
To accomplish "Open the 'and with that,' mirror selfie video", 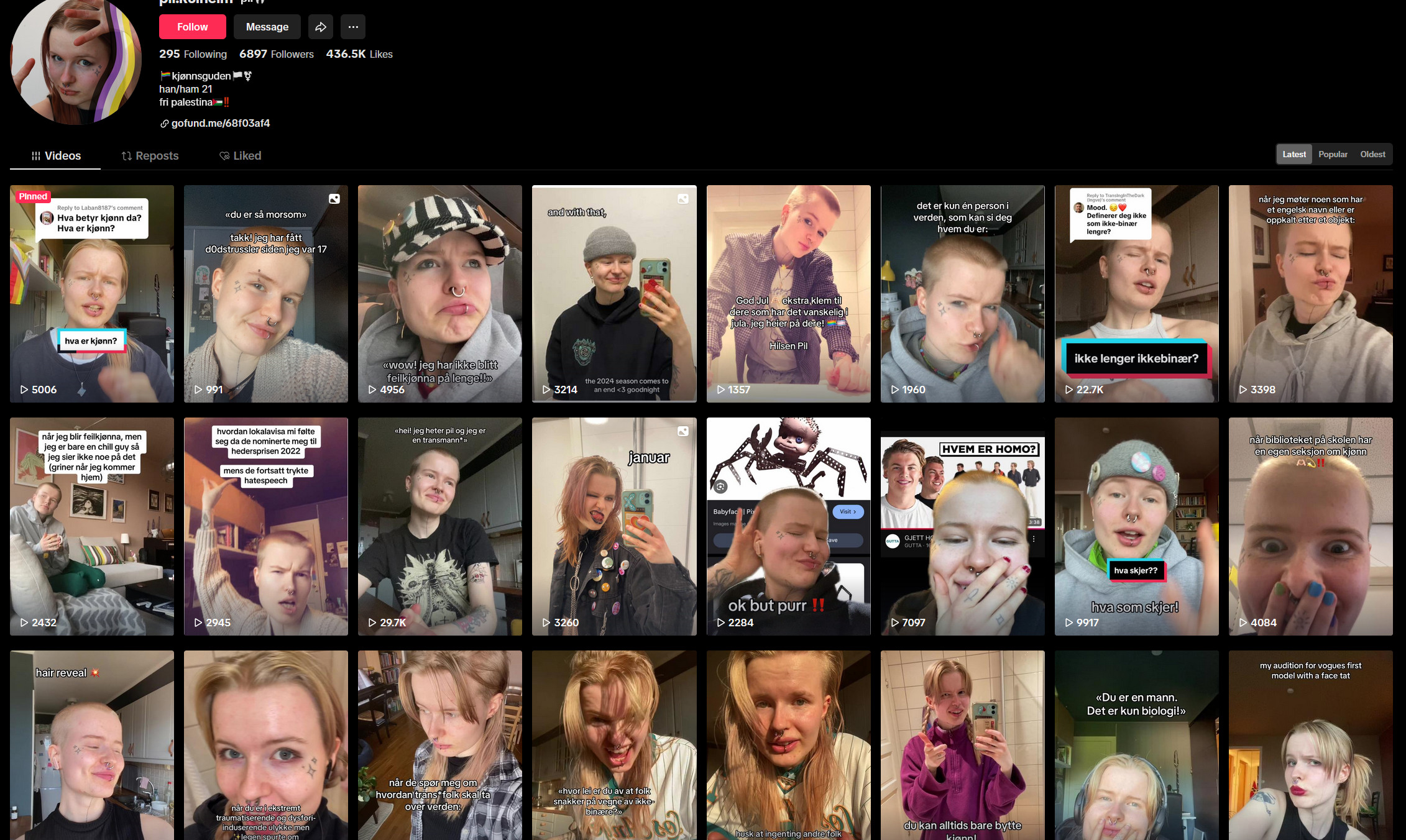I will 614,294.
